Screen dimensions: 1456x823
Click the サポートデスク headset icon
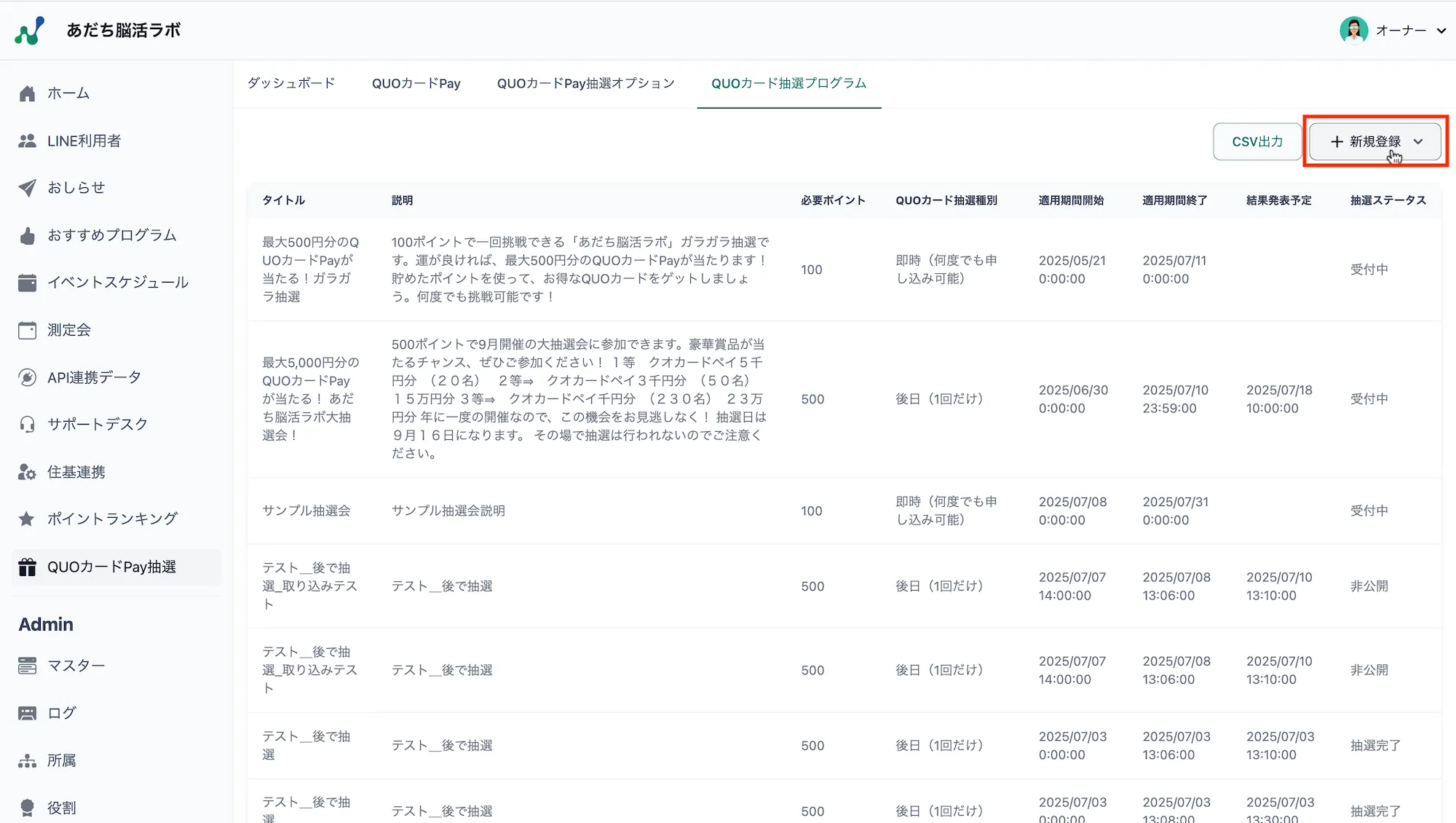click(x=28, y=425)
